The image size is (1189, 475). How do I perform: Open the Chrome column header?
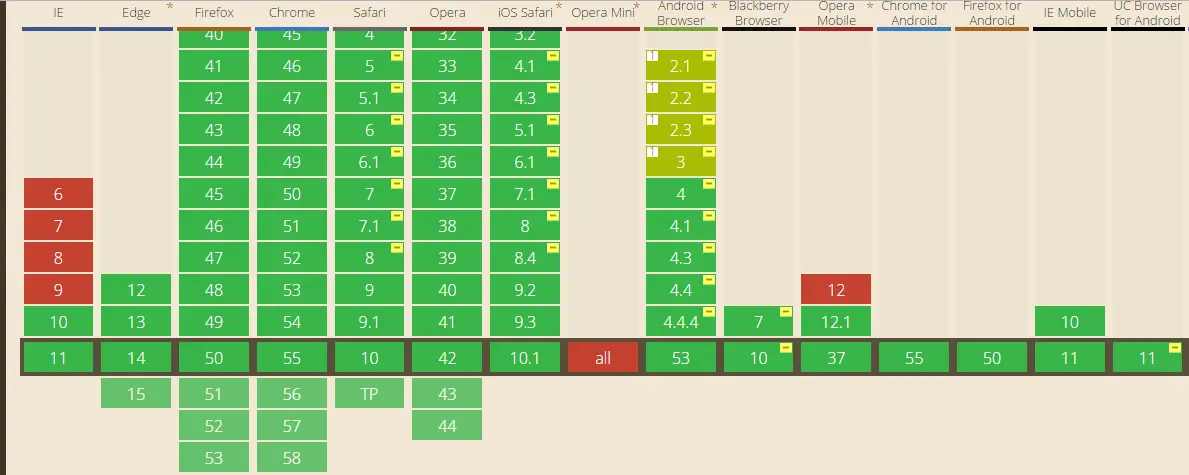(292, 13)
